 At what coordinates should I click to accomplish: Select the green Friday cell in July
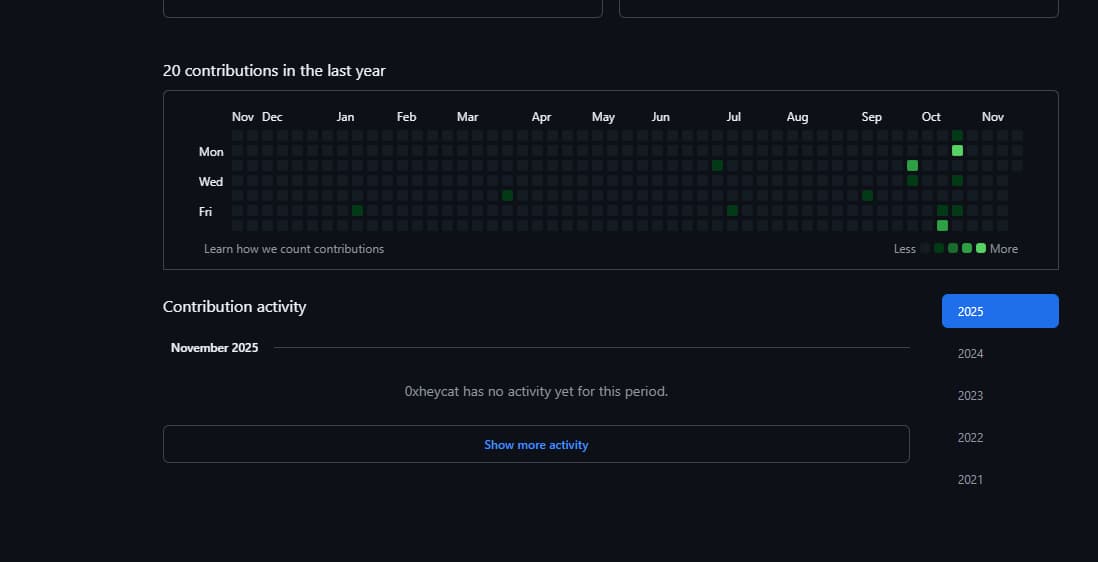(x=732, y=211)
